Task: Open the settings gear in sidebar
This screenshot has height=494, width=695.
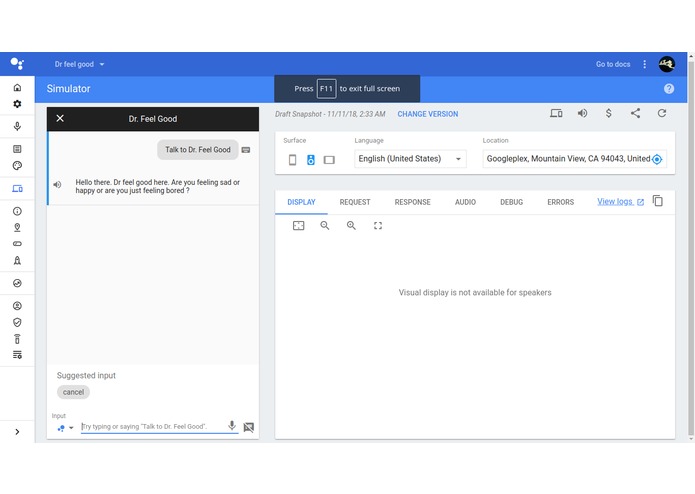Action: pyautogui.click(x=17, y=104)
